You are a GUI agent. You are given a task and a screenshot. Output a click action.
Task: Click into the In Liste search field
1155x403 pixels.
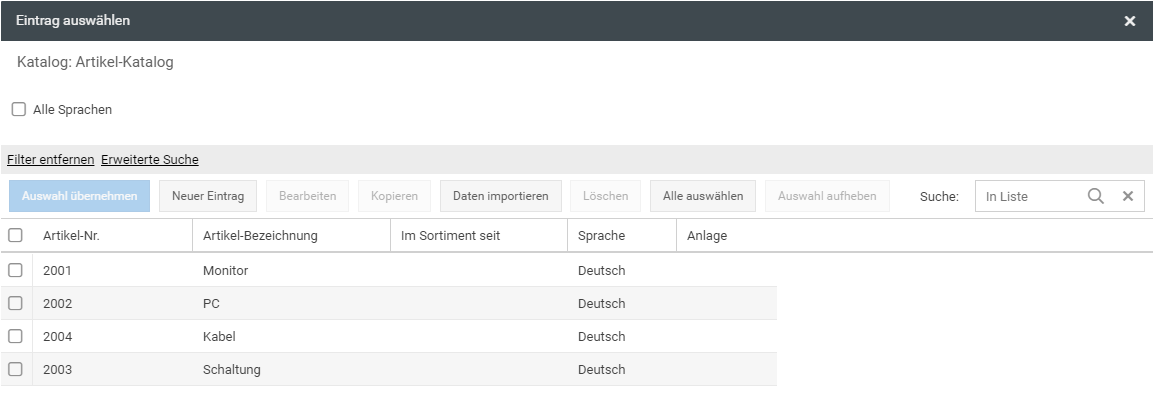tap(1030, 196)
